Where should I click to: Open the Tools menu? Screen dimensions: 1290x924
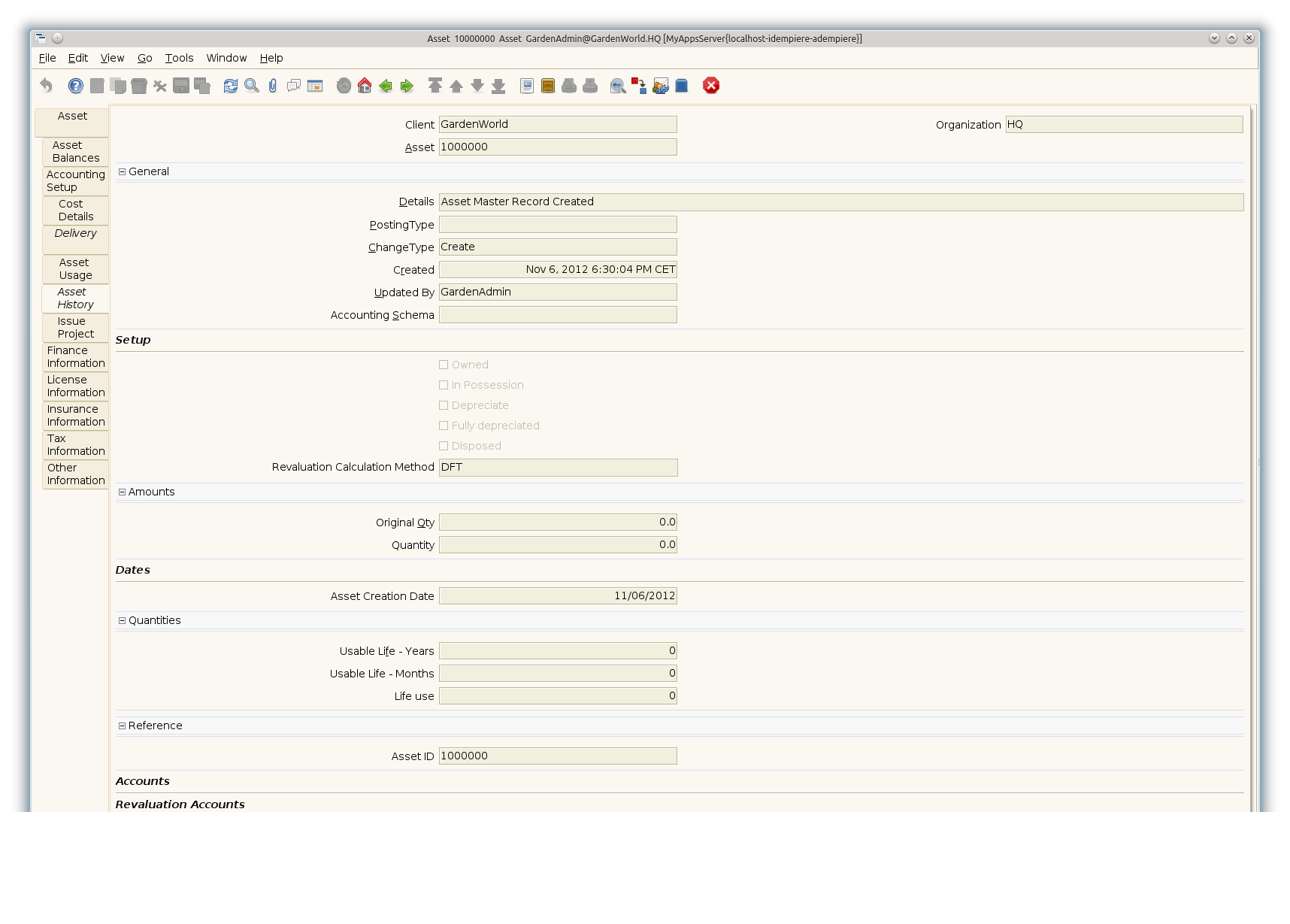point(180,58)
